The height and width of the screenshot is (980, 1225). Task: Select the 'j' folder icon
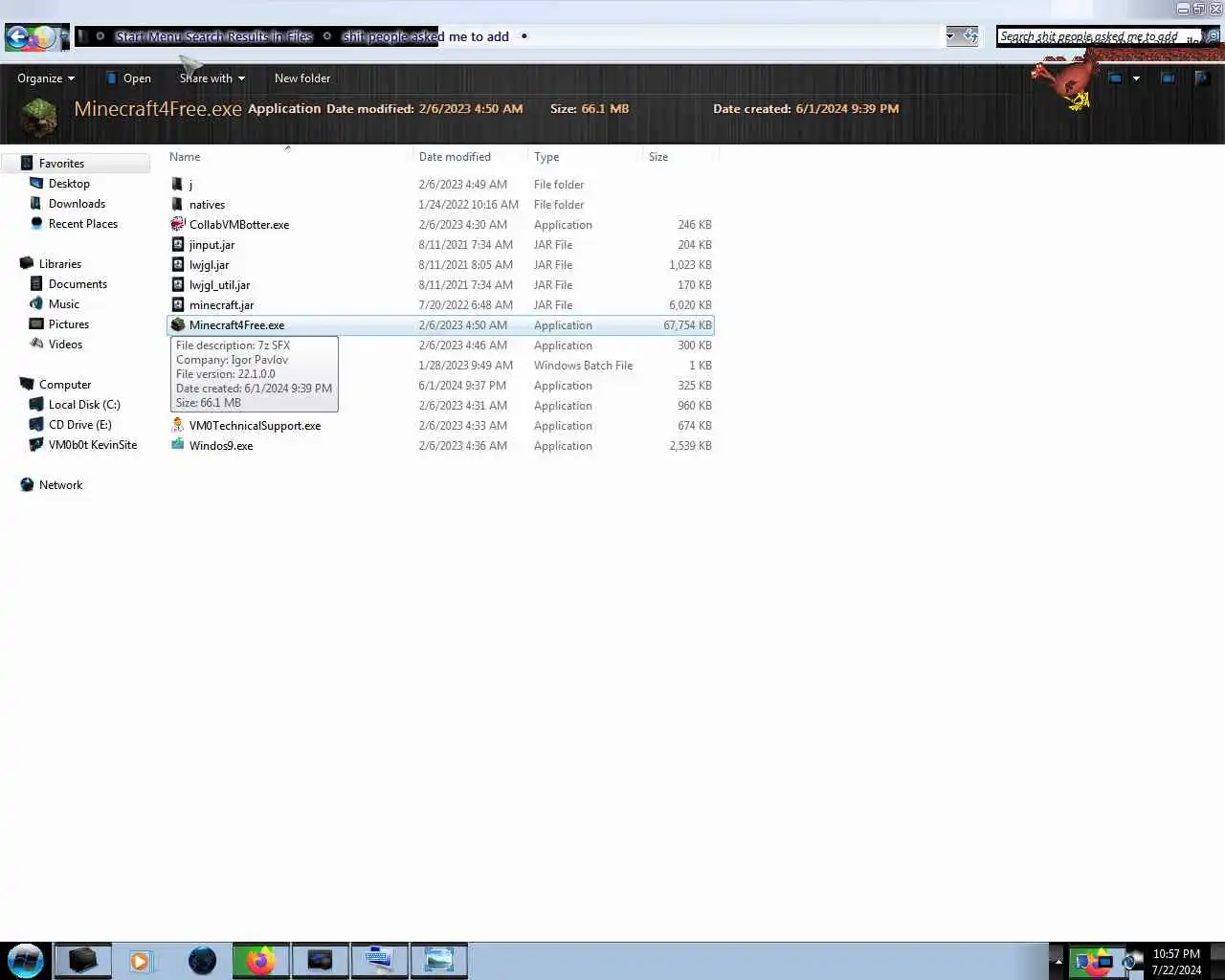pos(177,185)
